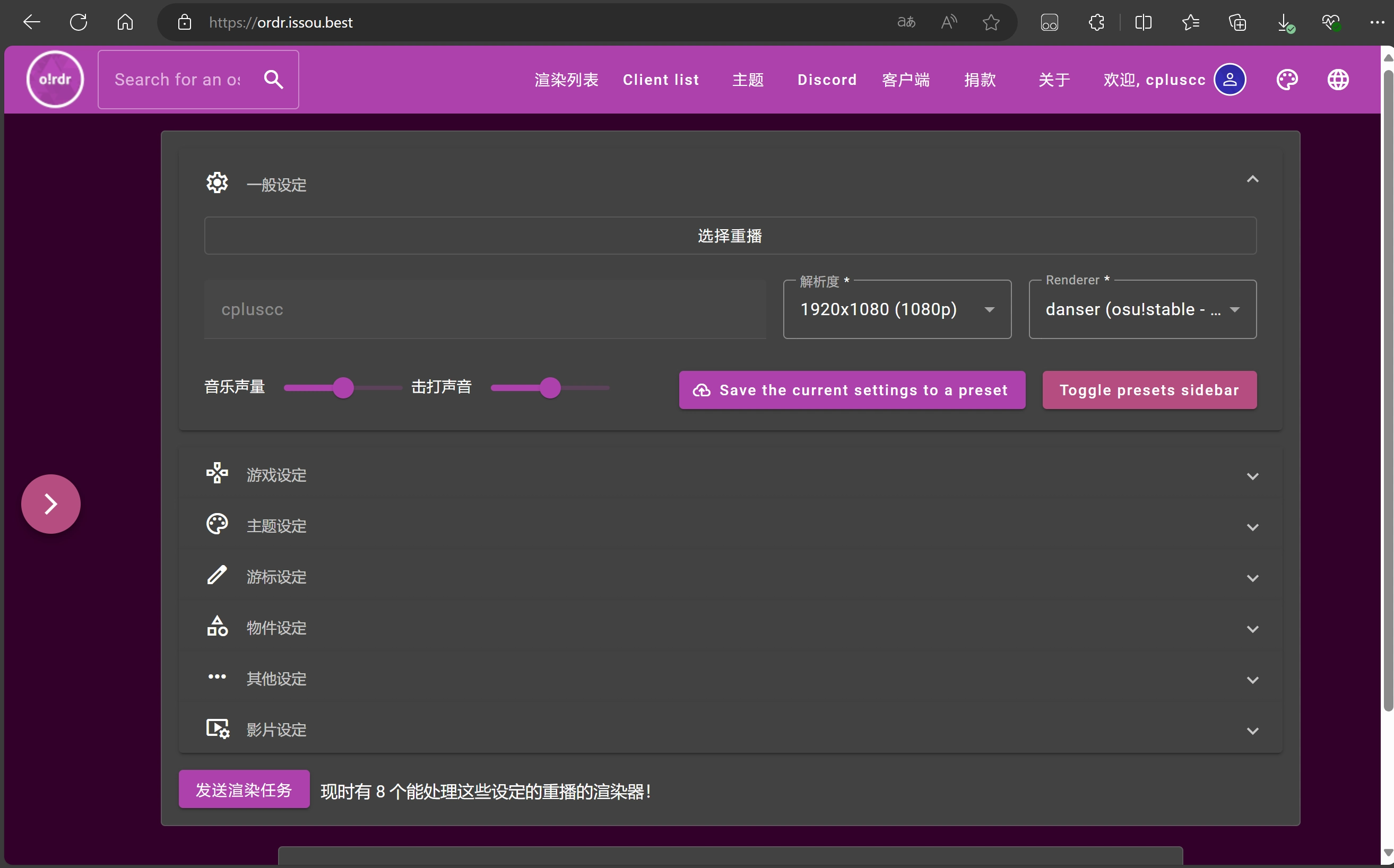Open favorites list icon

[x=1190, y=22]
